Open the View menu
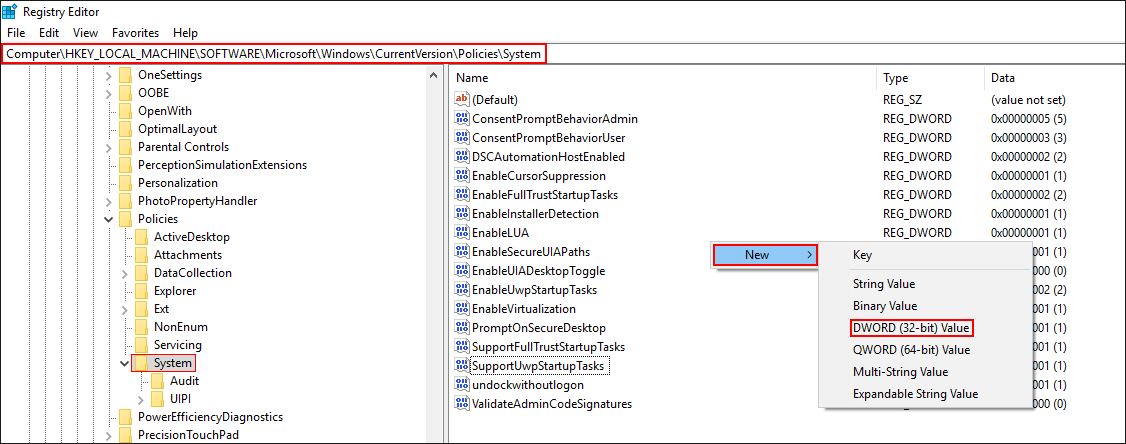The image size is (1126, 444). click(x=85, y=33)
